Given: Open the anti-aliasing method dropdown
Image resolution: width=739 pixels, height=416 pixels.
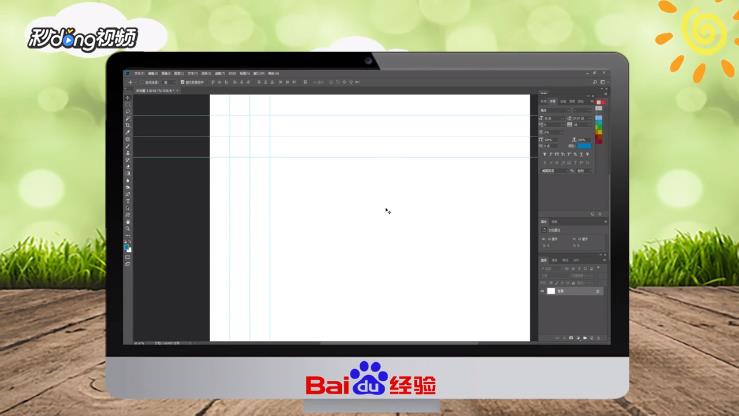Looking at the screenshot, I should tap(583, 171).
